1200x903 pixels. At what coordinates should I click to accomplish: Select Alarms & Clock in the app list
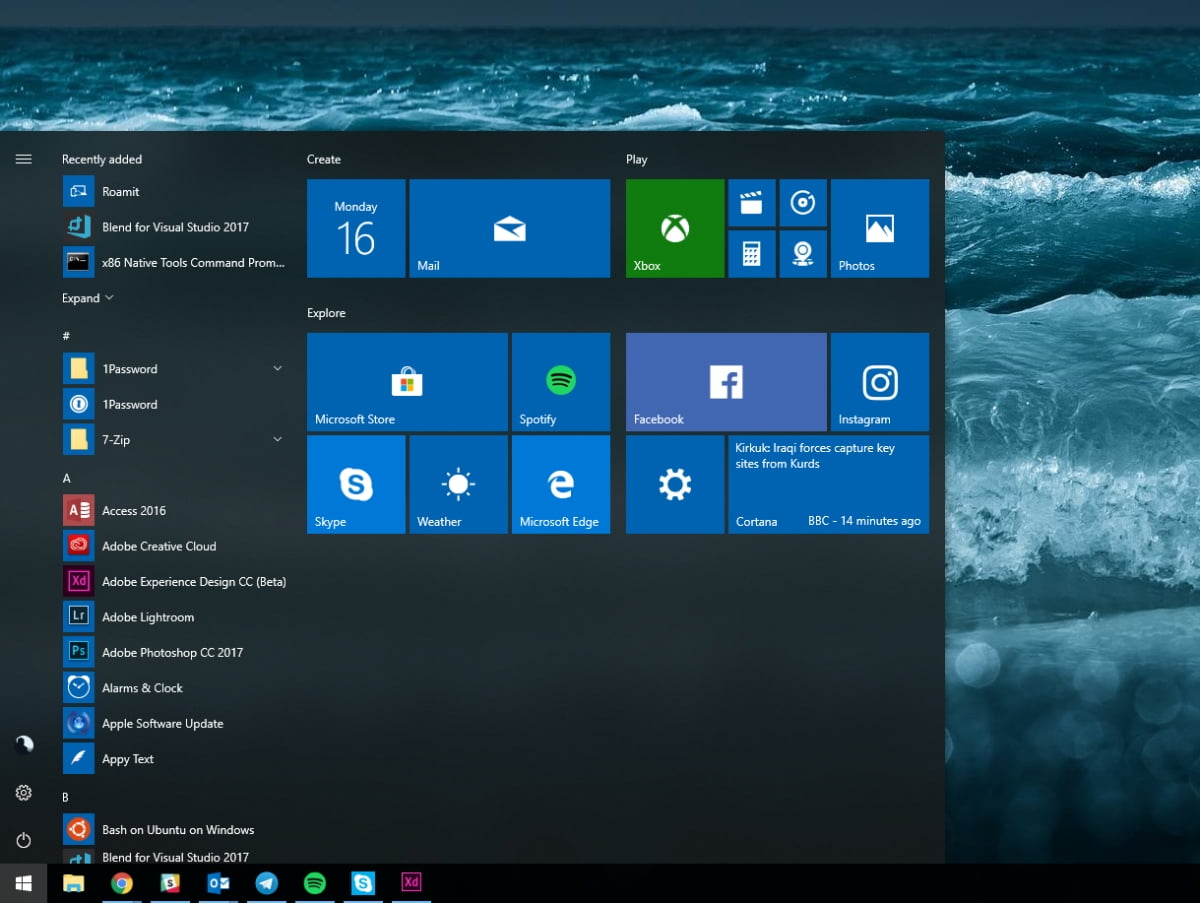142,688
